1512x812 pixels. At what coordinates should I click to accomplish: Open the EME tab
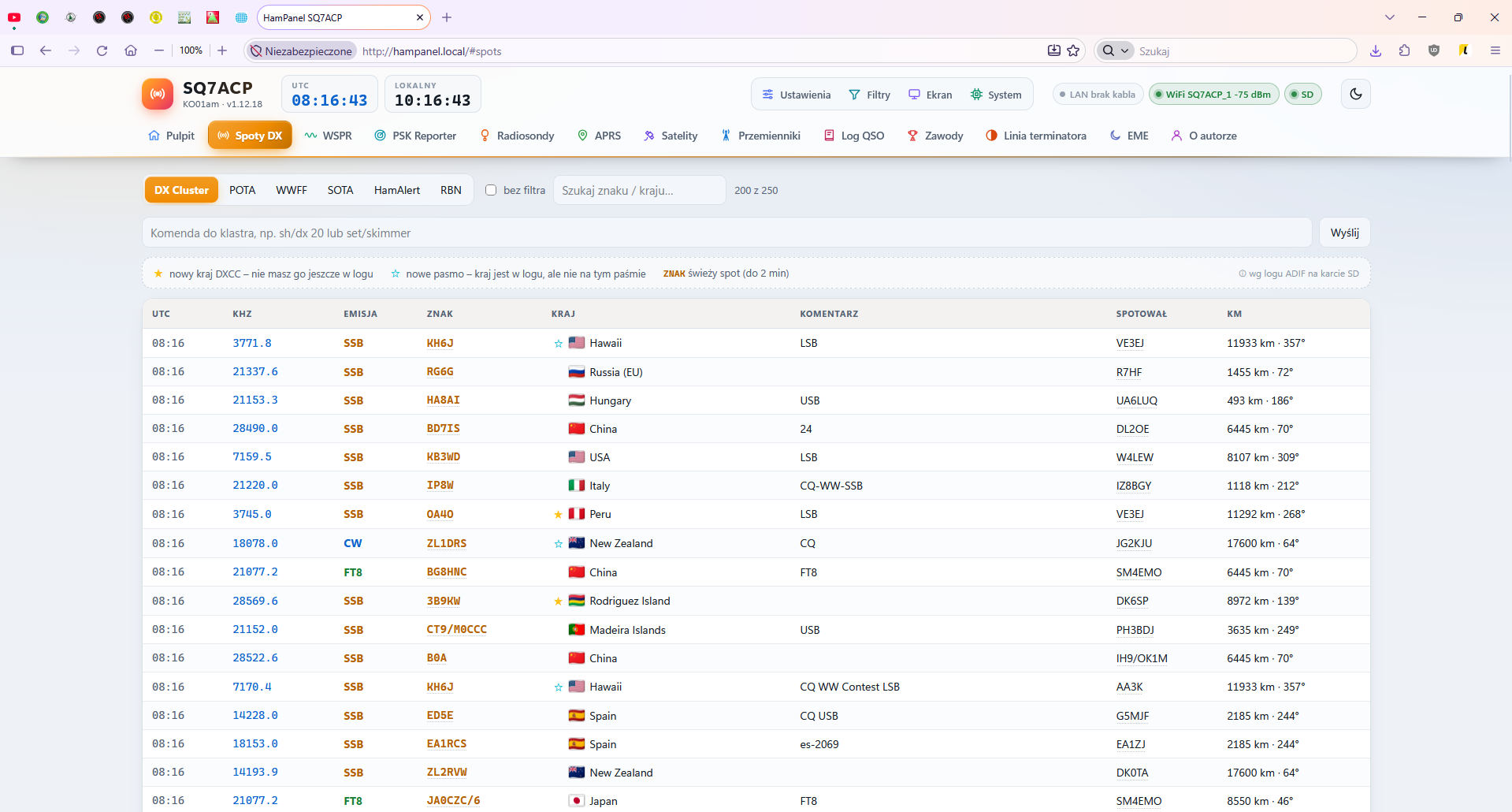[x=1129, y=136]
